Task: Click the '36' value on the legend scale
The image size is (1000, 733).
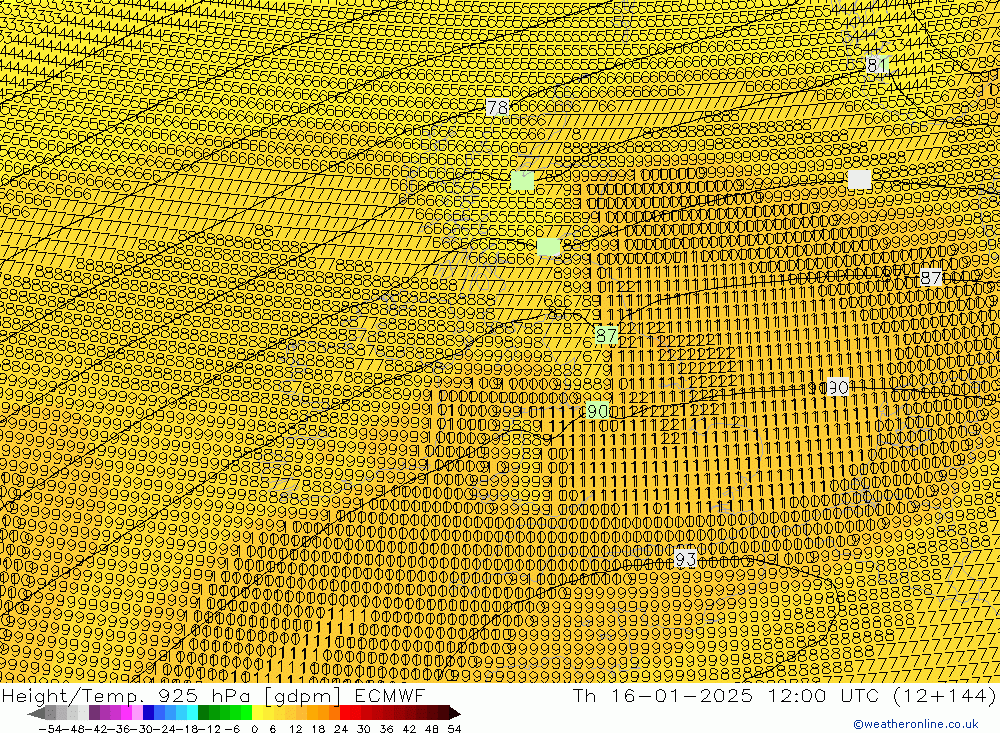Action: 386,728
